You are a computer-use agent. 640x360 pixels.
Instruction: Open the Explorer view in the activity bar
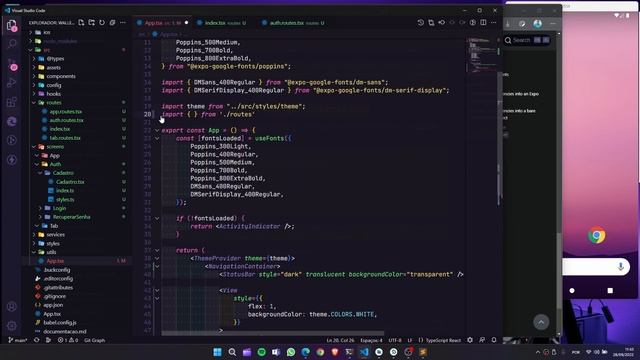click(12, 26)
